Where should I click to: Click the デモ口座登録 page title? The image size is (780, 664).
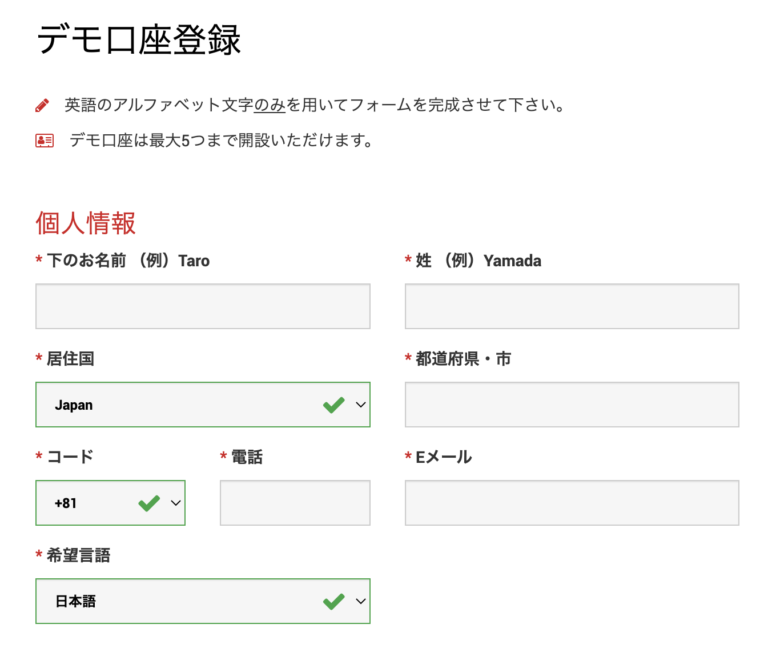pyautogui.click(x=139, y=39)
